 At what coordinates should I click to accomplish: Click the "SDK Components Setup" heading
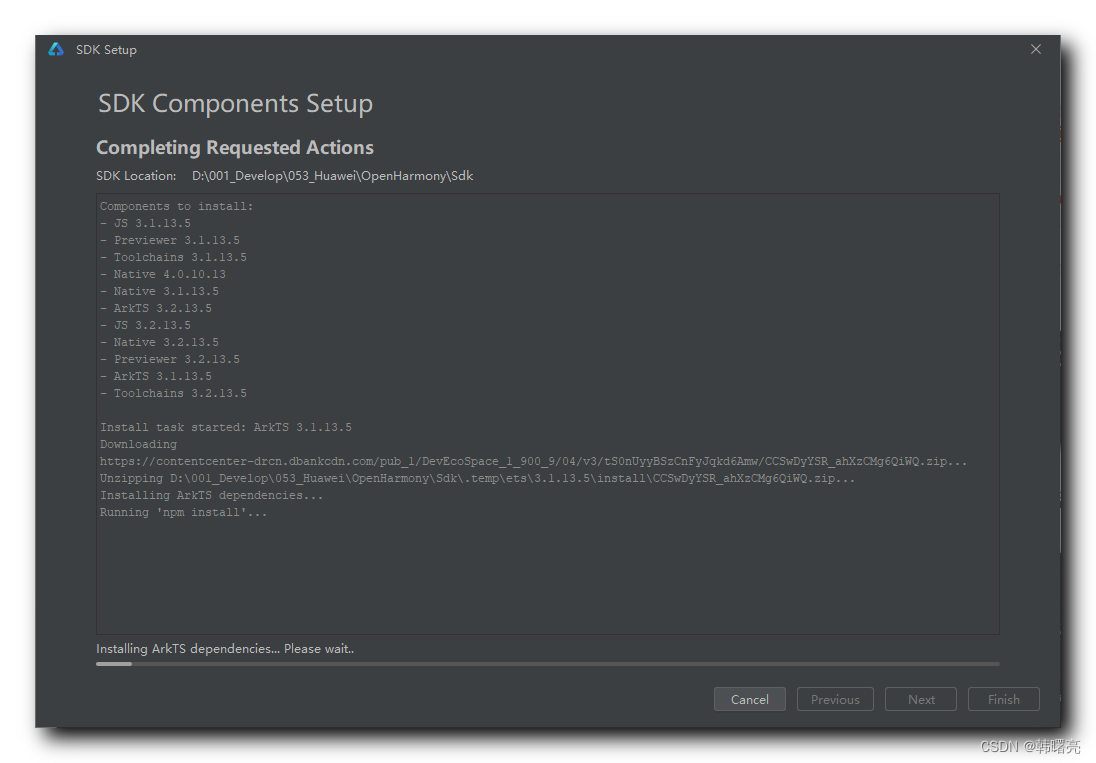point(235,104)
